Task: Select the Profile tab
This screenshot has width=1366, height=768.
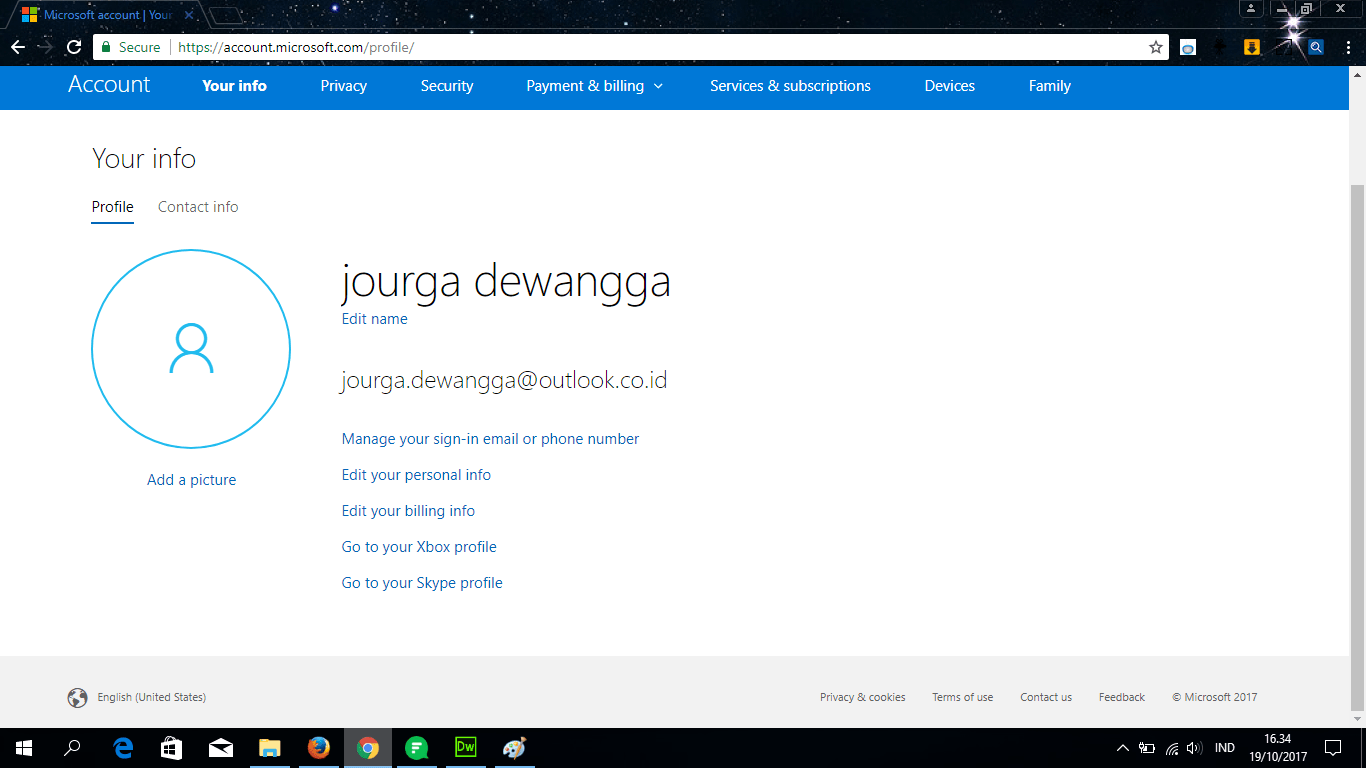Action: click(x=112, y=207)
